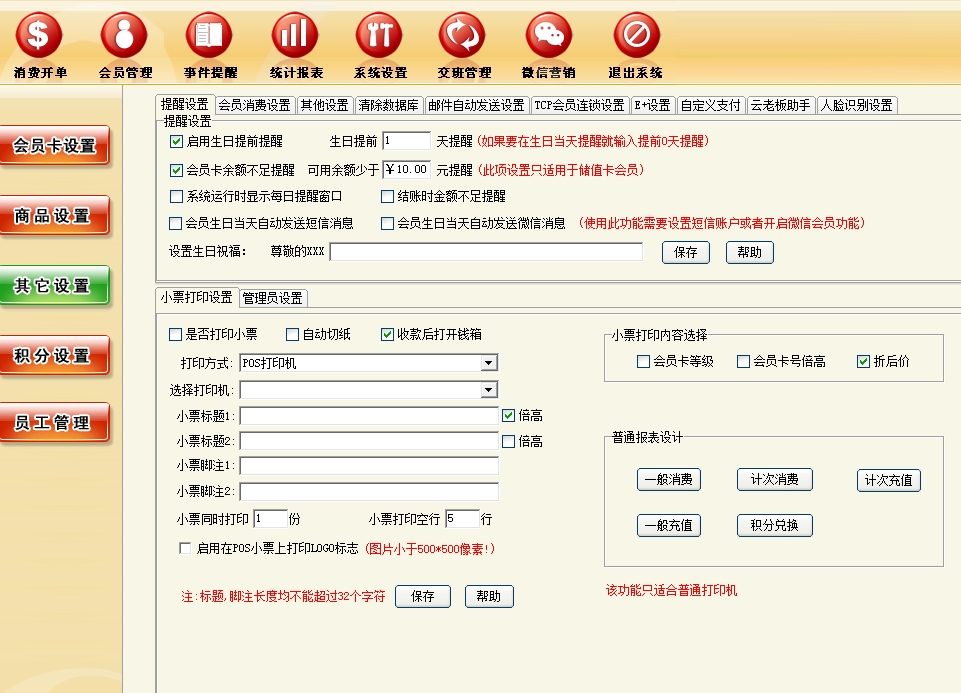Open 消费开单 dollar icon

pos(40,37)
